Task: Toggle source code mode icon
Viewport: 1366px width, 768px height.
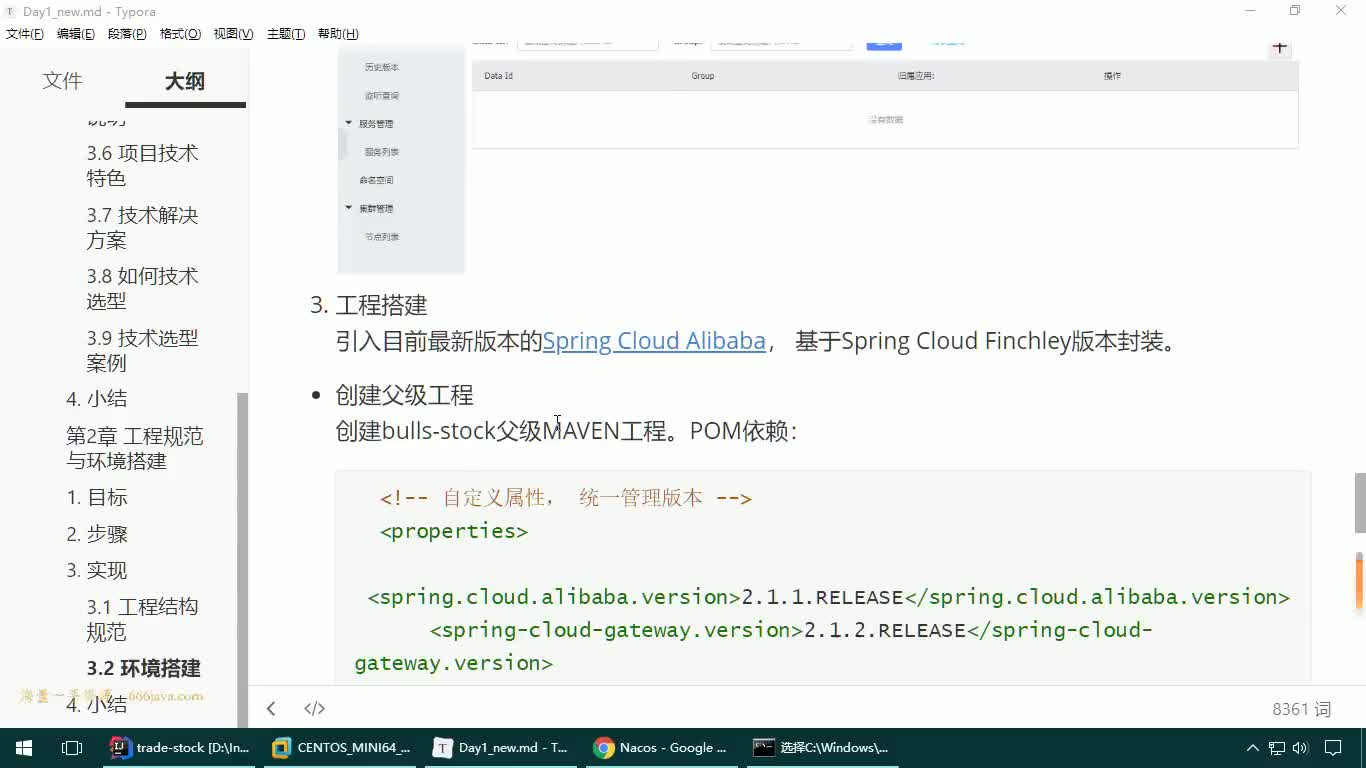Action: click(x=314, y=708)
